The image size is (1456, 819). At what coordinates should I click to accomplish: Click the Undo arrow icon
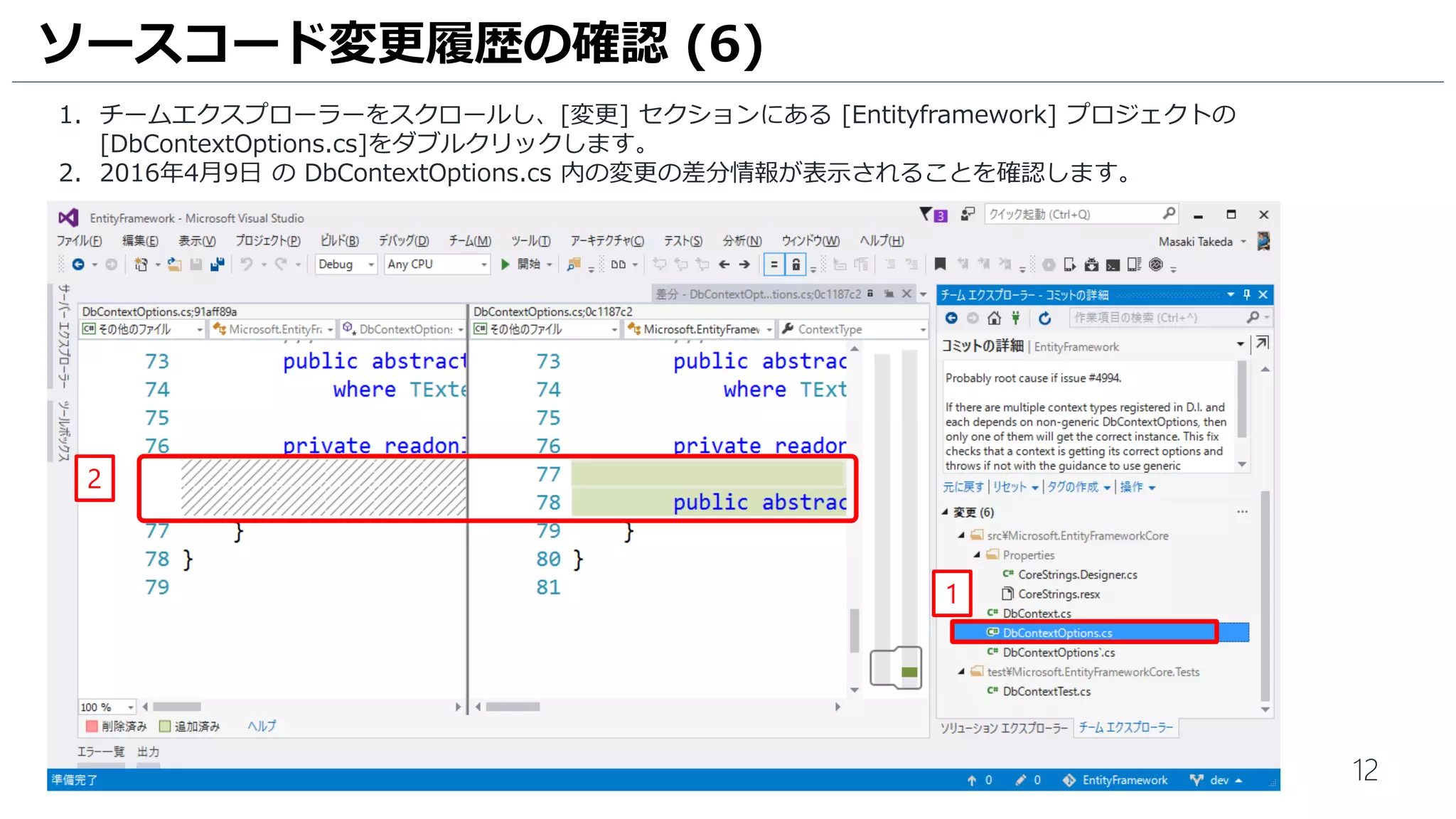(x=247, y=264)
